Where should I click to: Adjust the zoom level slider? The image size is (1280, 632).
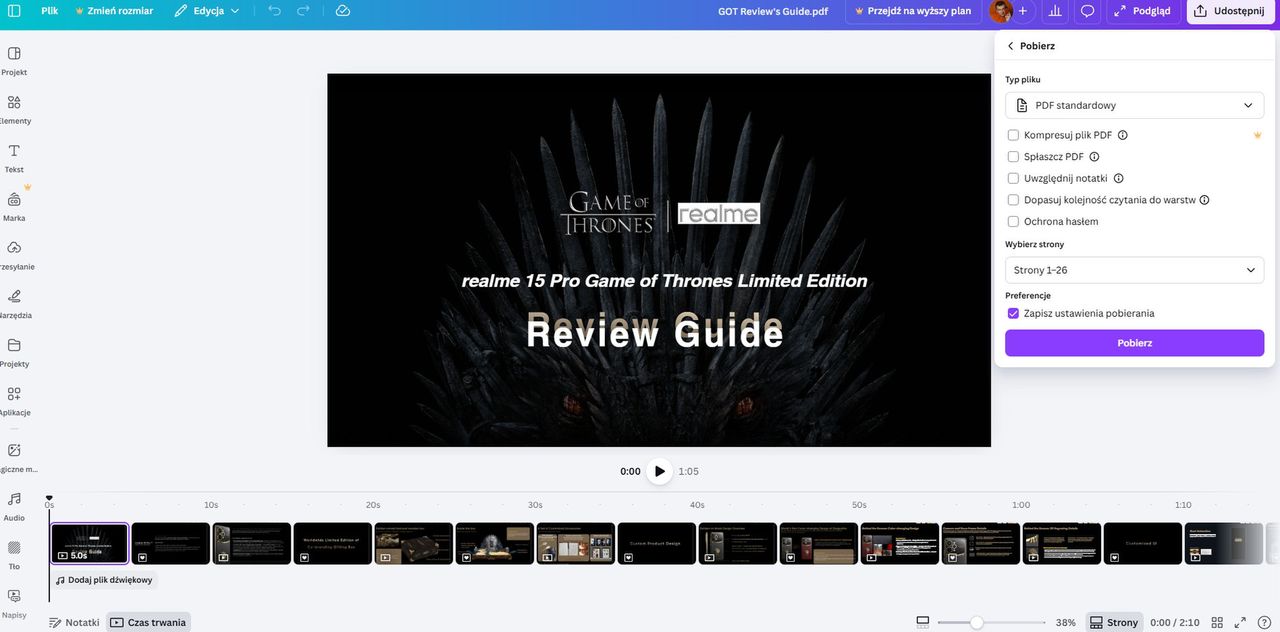976,622
